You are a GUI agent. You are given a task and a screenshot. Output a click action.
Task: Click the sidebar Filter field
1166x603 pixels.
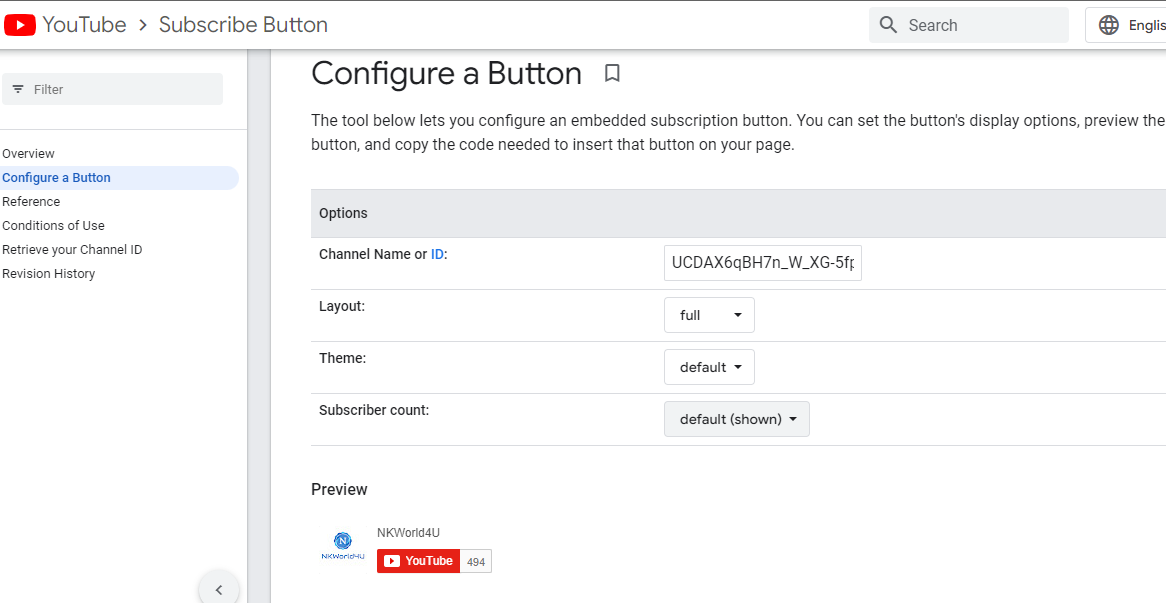[x=112, y=89]
